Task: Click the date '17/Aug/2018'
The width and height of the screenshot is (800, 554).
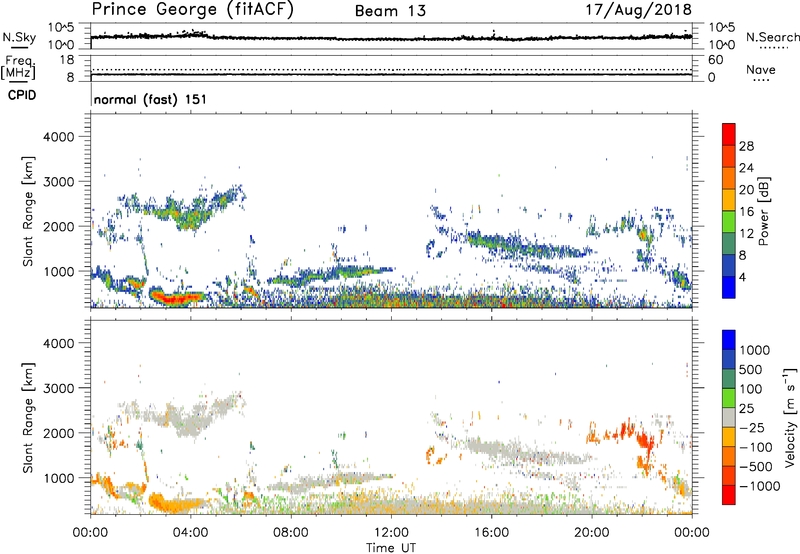Action: pyautogui.click(x=638, y=10)
